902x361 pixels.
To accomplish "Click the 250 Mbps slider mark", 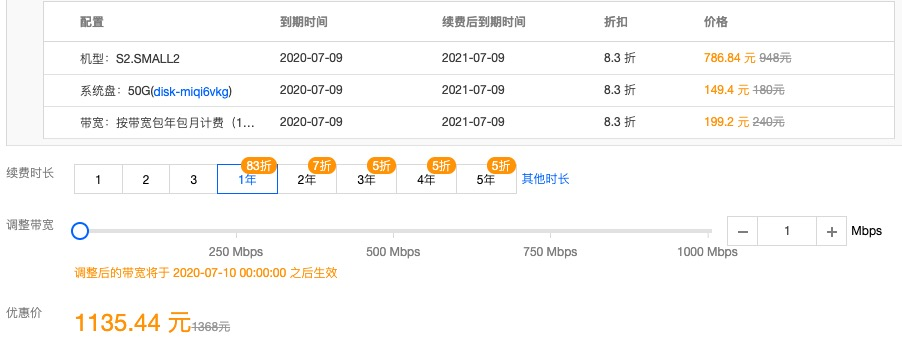I will [236, 251].
